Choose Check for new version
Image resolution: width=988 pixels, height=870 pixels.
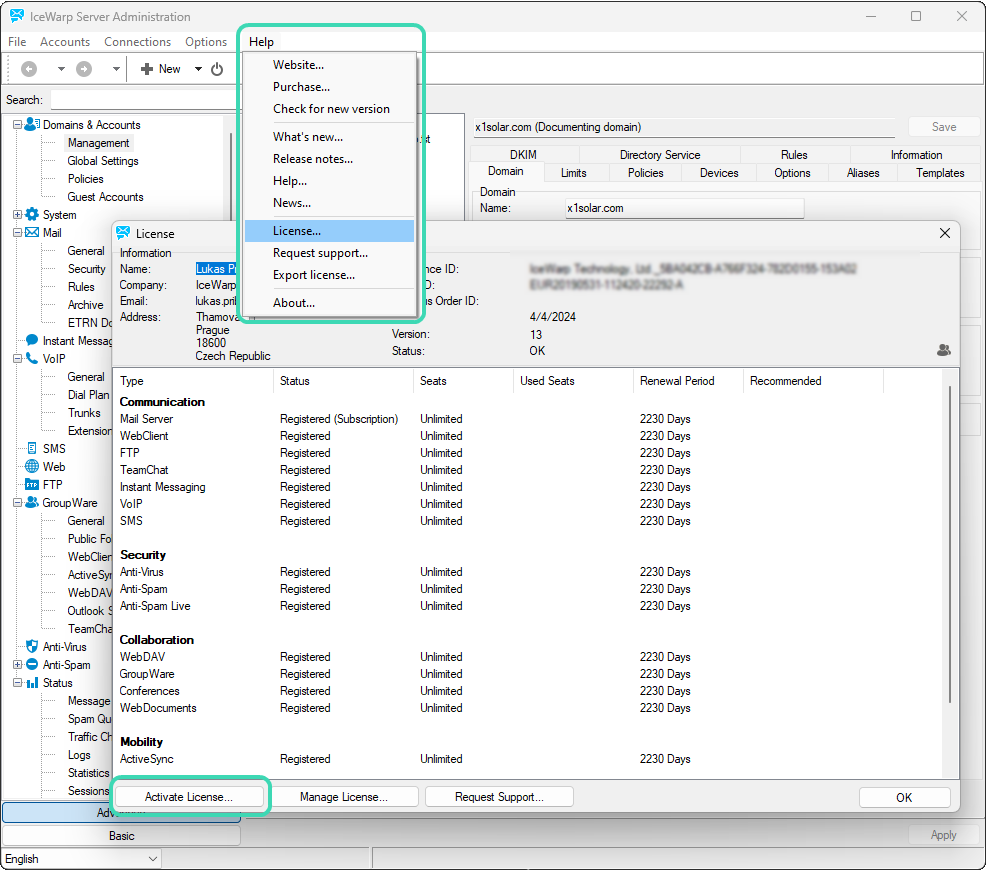tap(330, 108)
